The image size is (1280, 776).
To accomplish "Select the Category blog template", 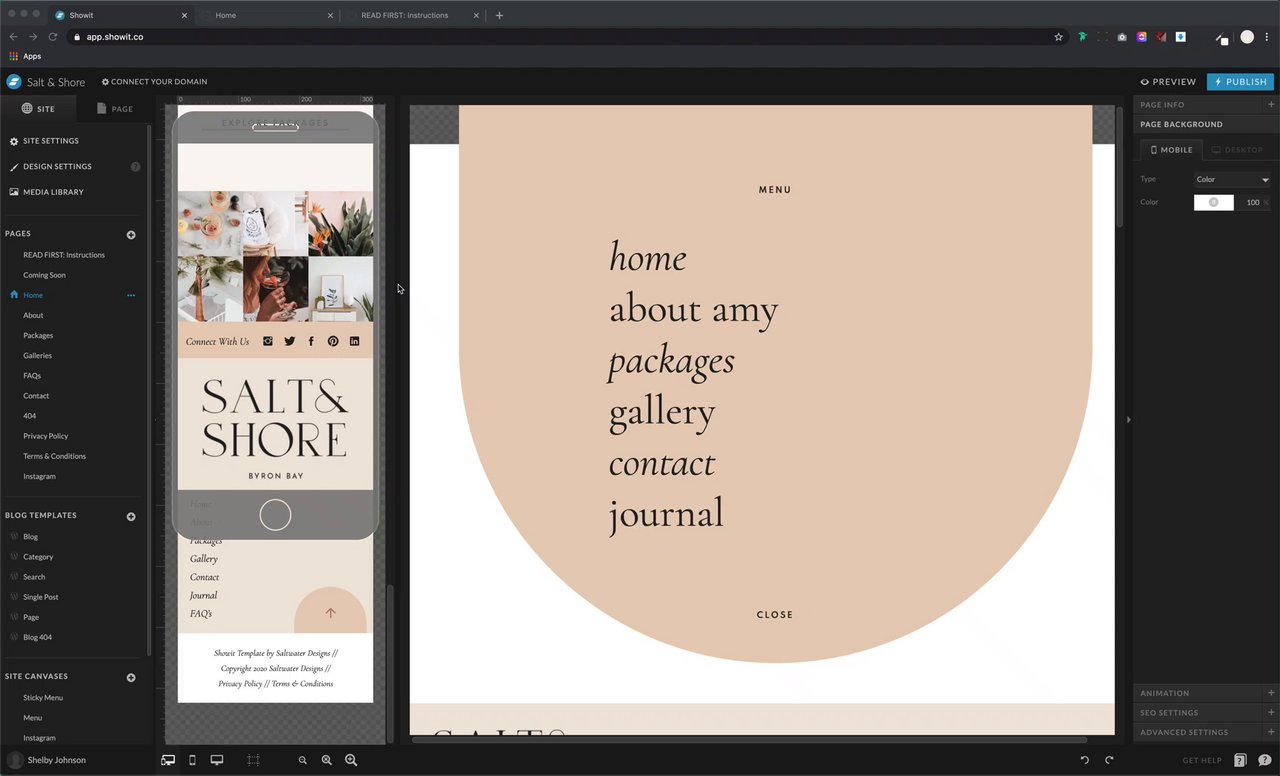I will (38, 557).
